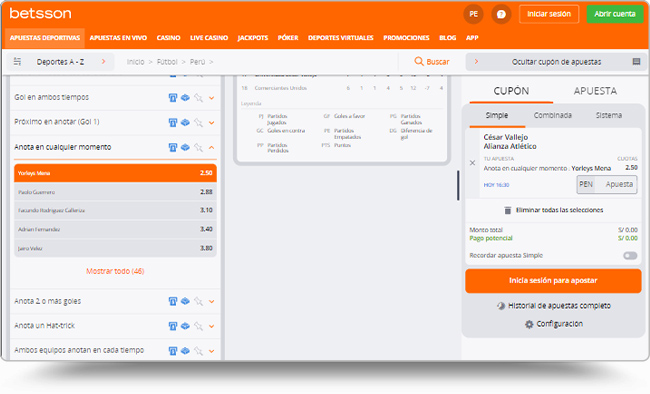The width and height of the screenshot is (650, 394).
Task: Open Casino menu item
Action: pos(168,38)
